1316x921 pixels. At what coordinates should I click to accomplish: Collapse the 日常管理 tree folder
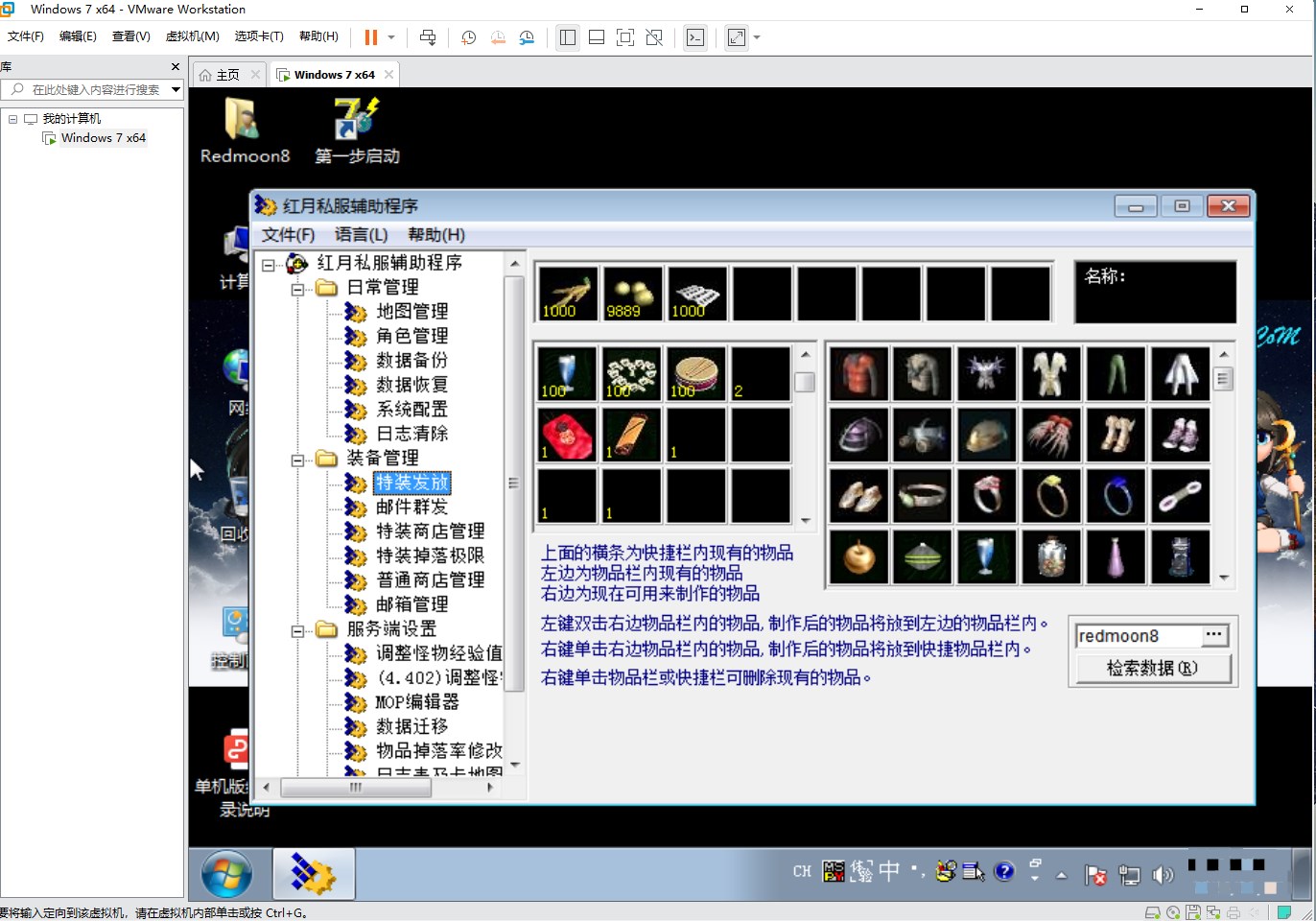click(297, 289)
